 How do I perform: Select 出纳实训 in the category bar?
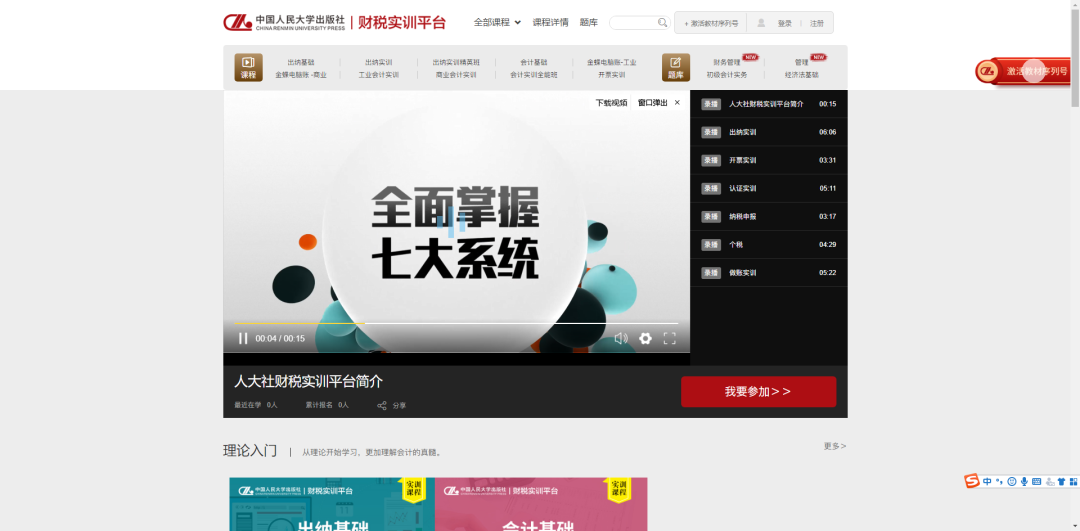tap(378, 62)
